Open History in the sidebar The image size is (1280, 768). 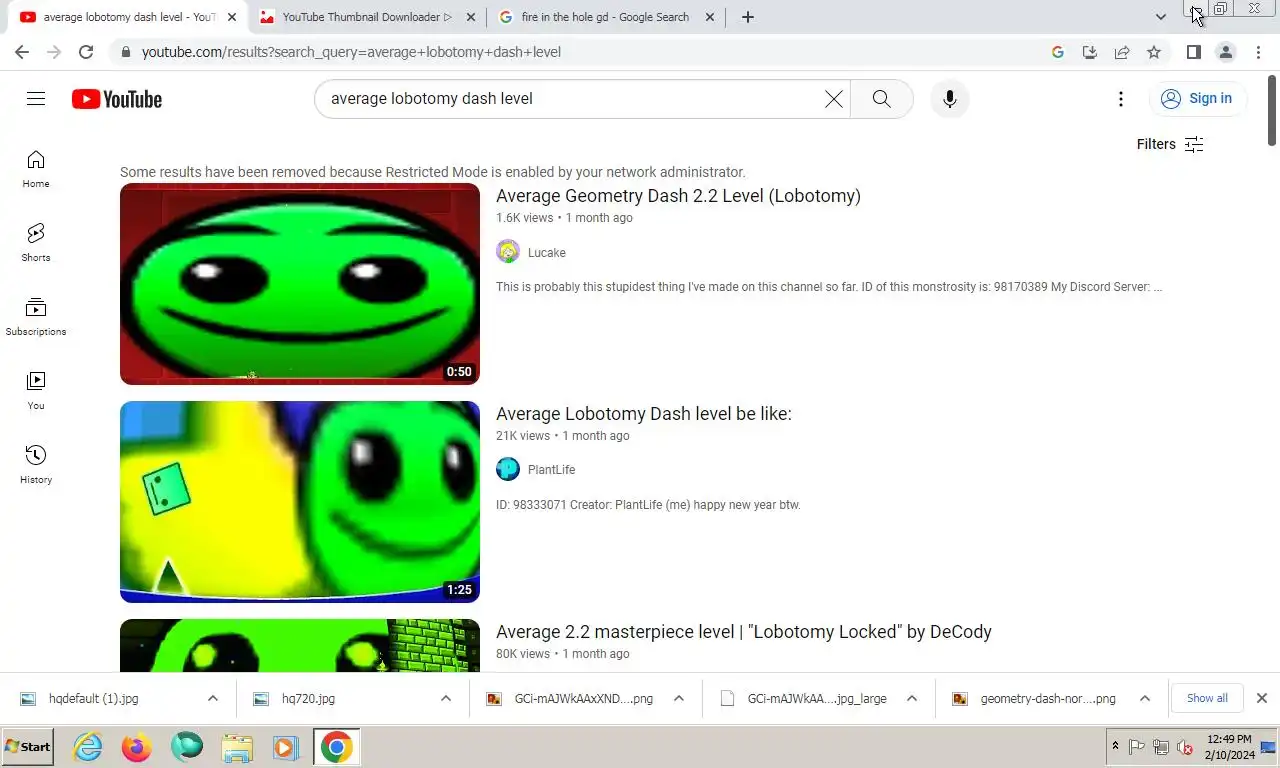click(x=36, y=465)
